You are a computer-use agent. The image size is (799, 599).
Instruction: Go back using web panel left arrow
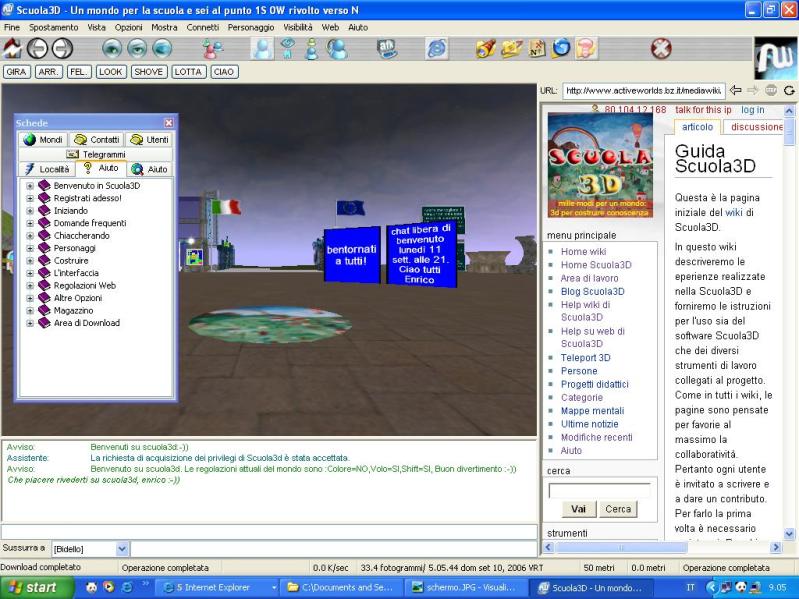tap(735, 91)
